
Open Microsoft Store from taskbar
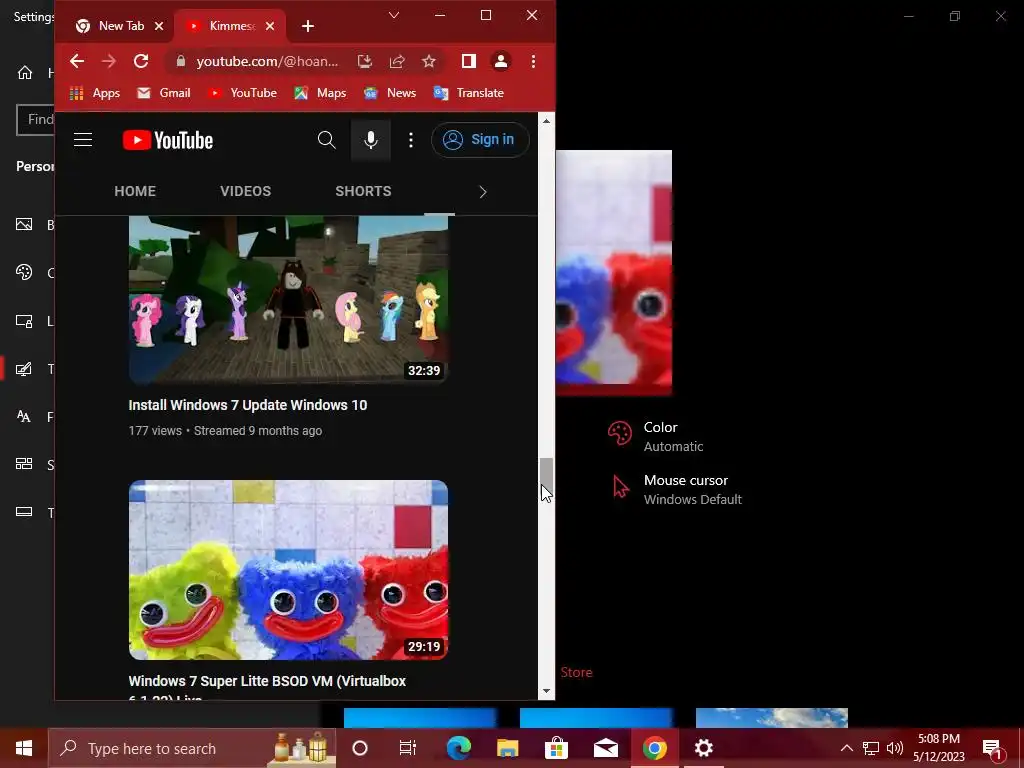[556, 748]
